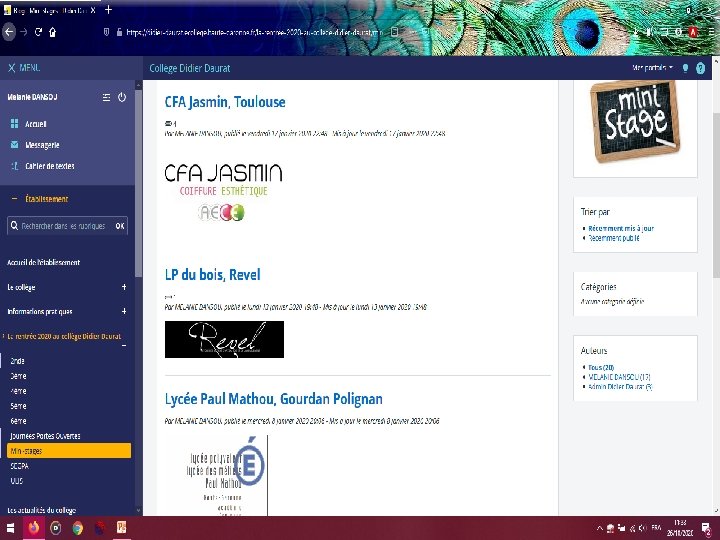
Task: Reload the page in the browser
Action: coord(38,32)
